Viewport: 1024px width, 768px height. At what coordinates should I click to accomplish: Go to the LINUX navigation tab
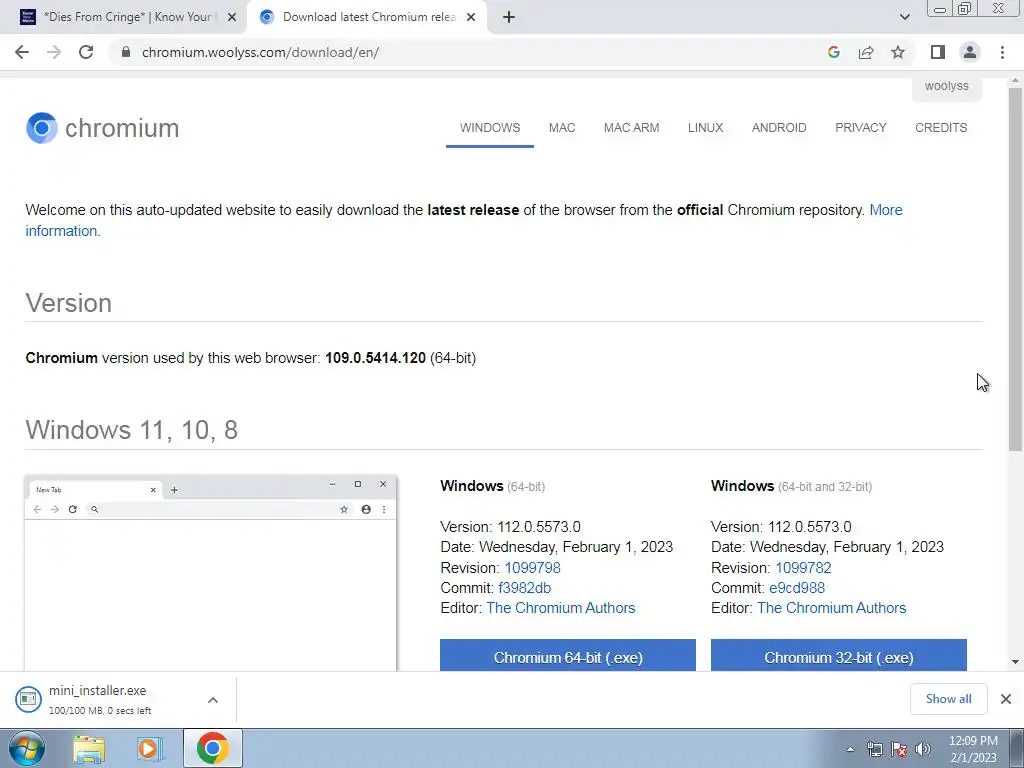tap(705, 128)
